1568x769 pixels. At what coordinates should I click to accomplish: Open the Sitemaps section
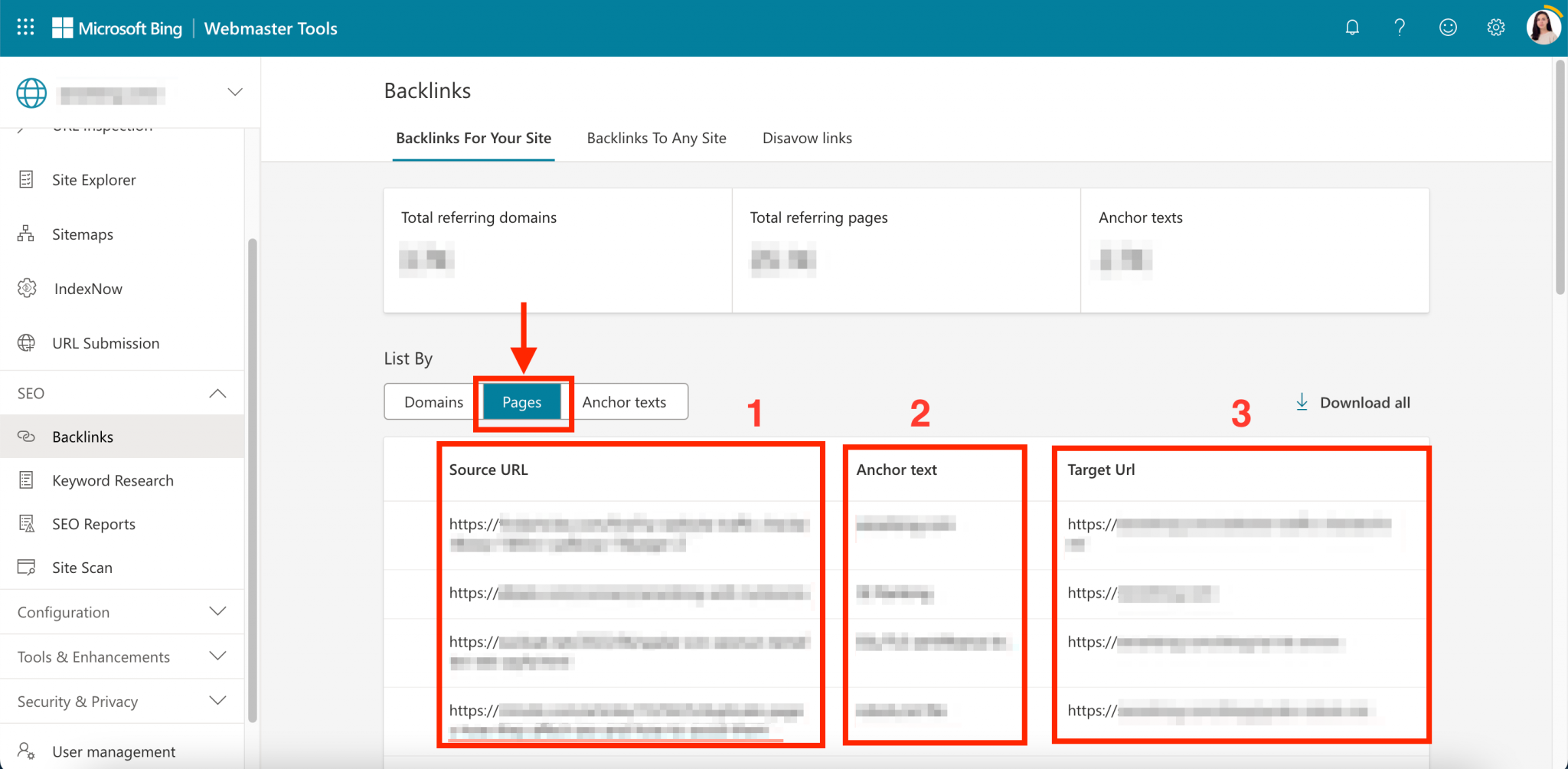[x=82, y=234]
